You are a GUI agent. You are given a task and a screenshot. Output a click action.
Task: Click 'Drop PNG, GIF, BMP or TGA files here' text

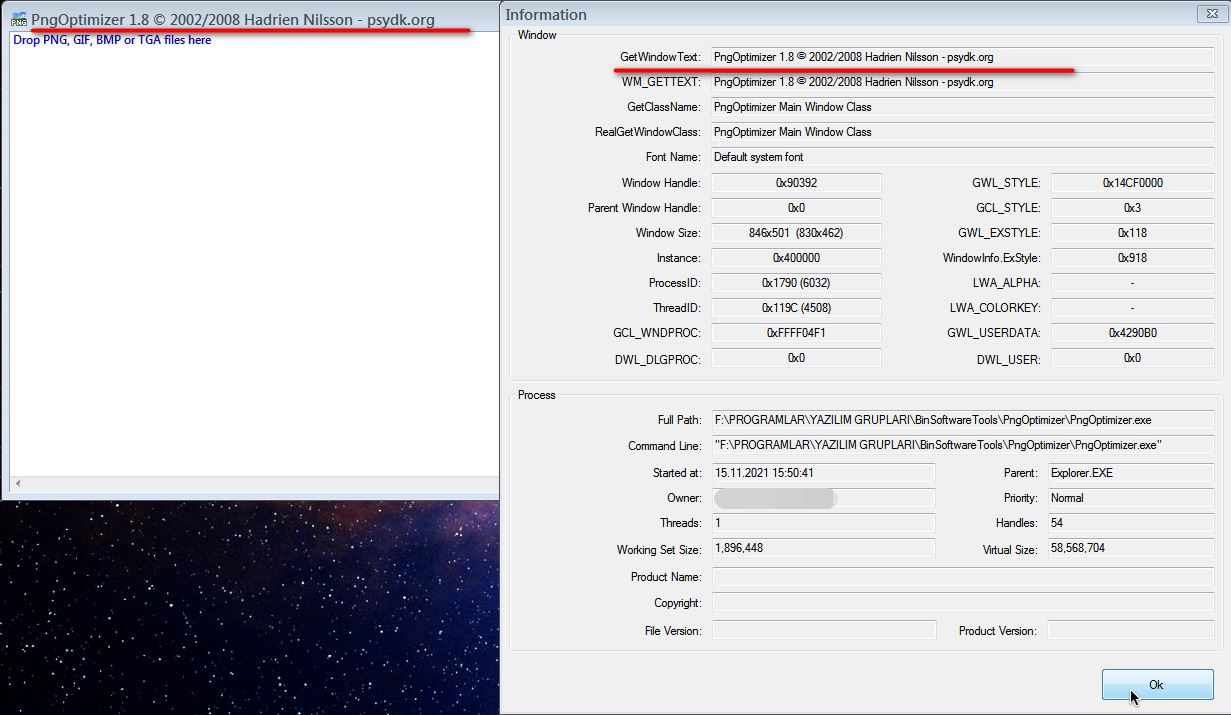112,40
